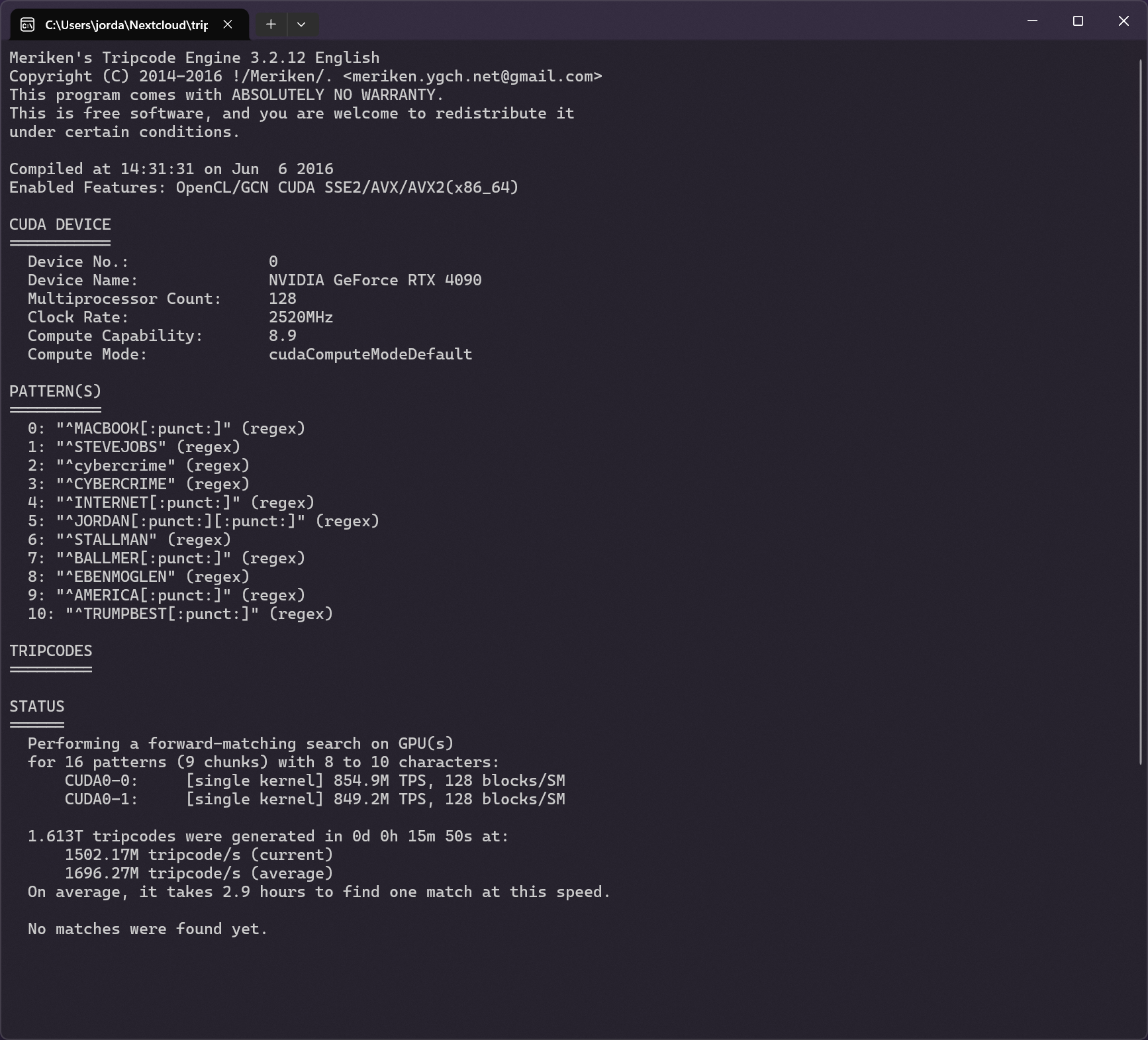Click the 'Compiled at 14:31:31' line

pyautogui.click(x=171, y=169)
